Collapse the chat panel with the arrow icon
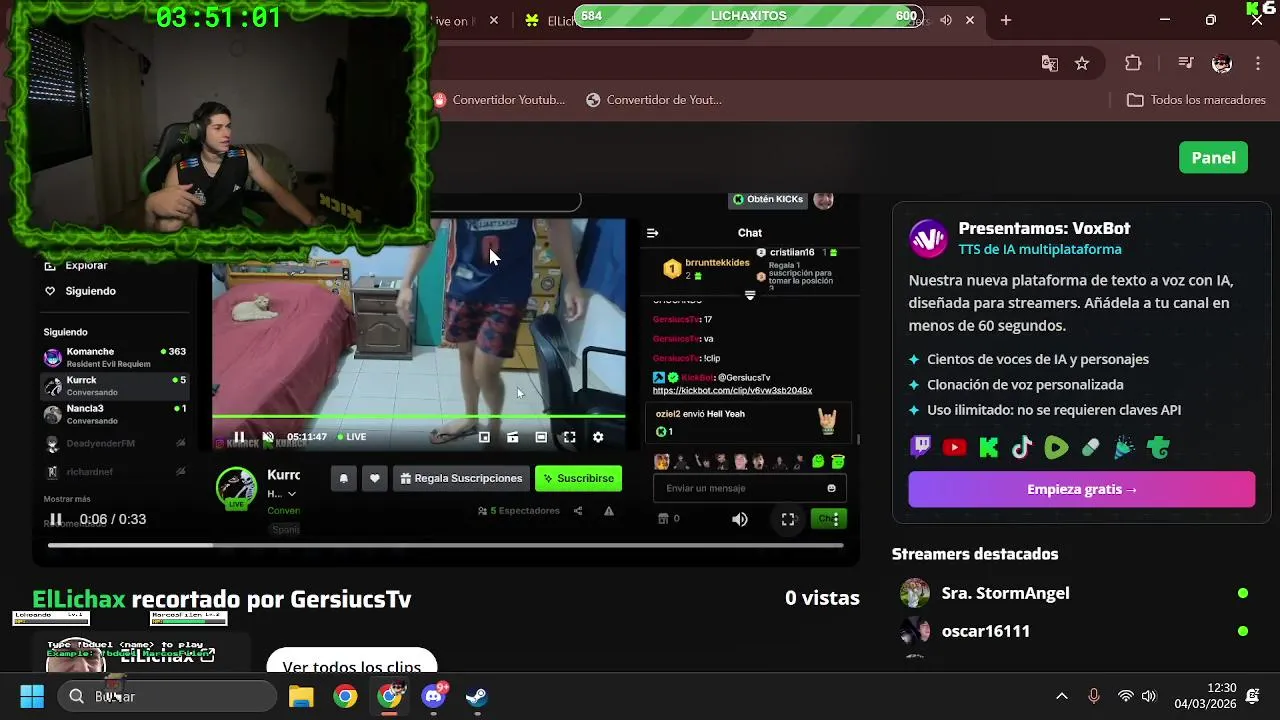The image size is (1280, 720). pyautogui.click(x=653, y=233)
